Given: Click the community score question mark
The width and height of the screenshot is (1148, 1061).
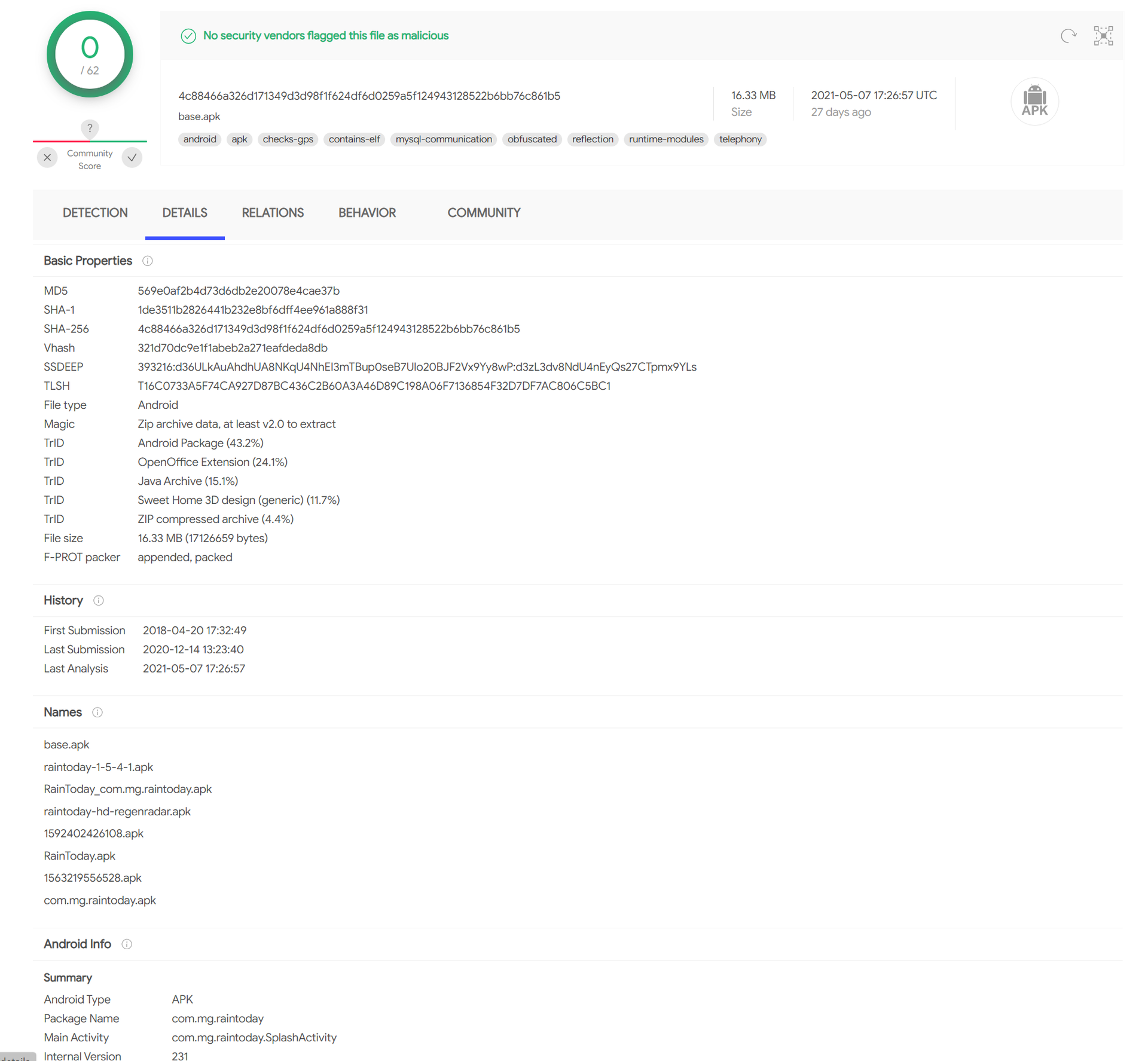Looking at the screenshot, I should [90, 128].
